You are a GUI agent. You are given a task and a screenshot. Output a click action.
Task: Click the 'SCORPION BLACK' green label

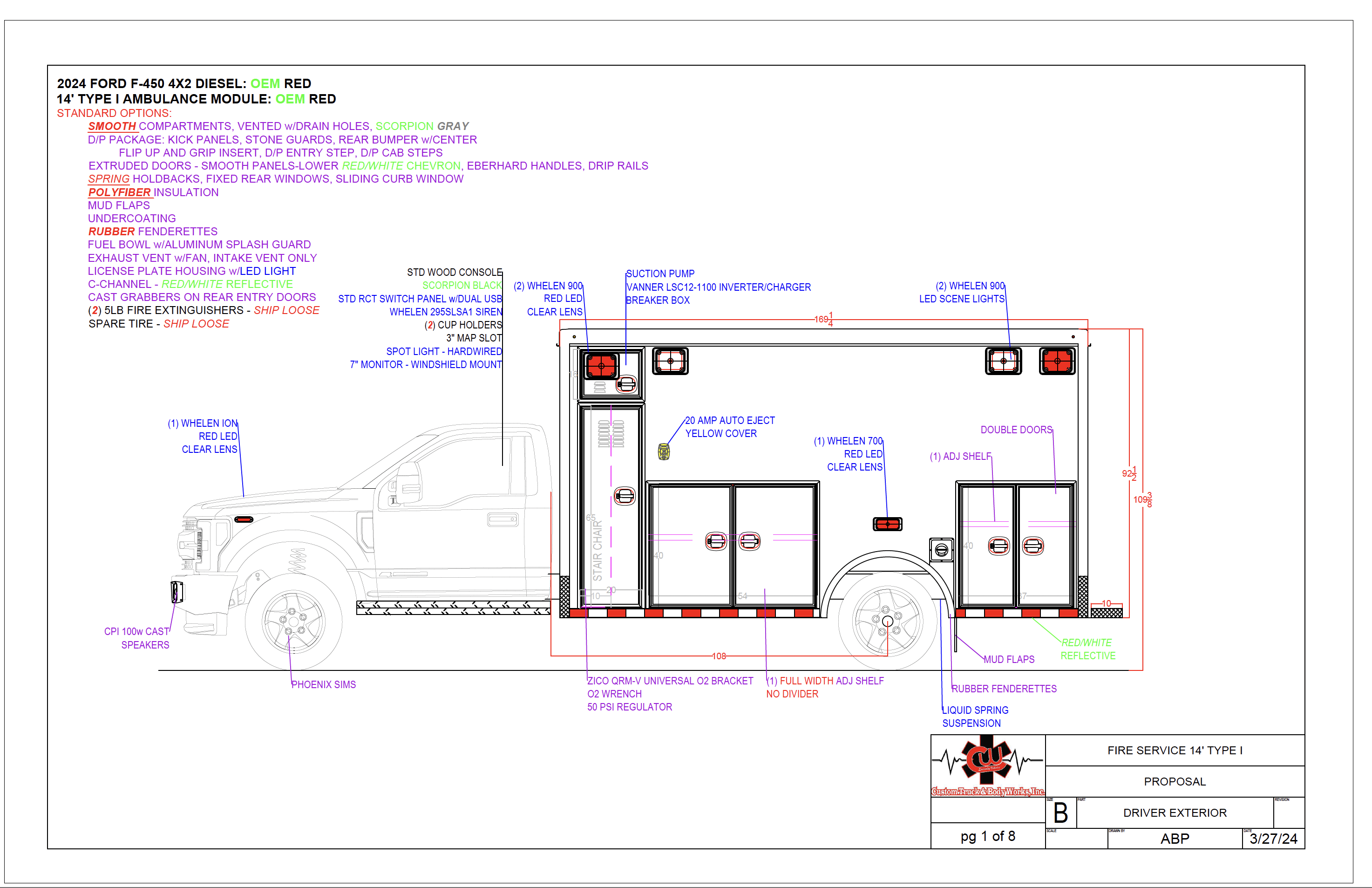[x=462, y=286]
